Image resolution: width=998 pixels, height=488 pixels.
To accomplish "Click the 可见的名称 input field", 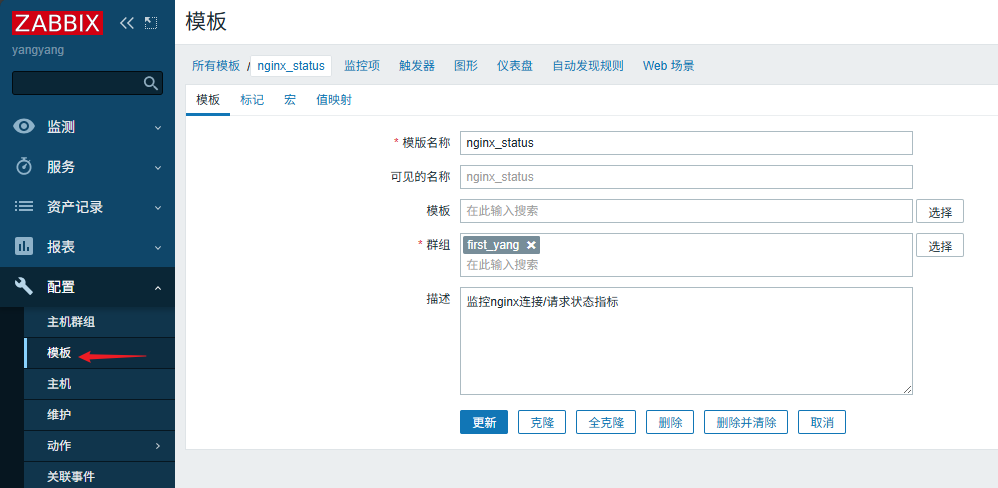I will click(x=686, y=177).
